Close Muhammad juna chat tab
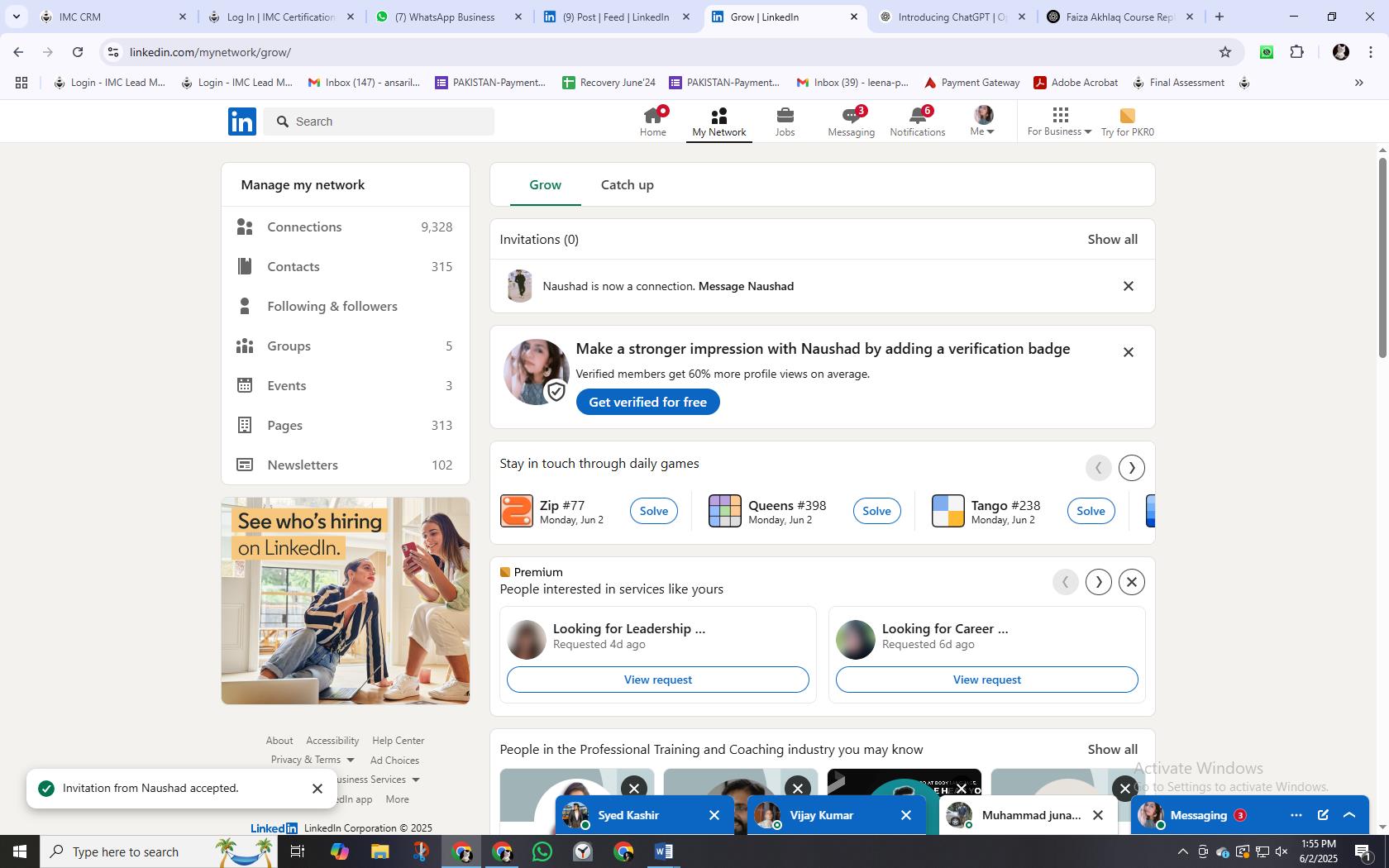 [x=1098, y=815]
